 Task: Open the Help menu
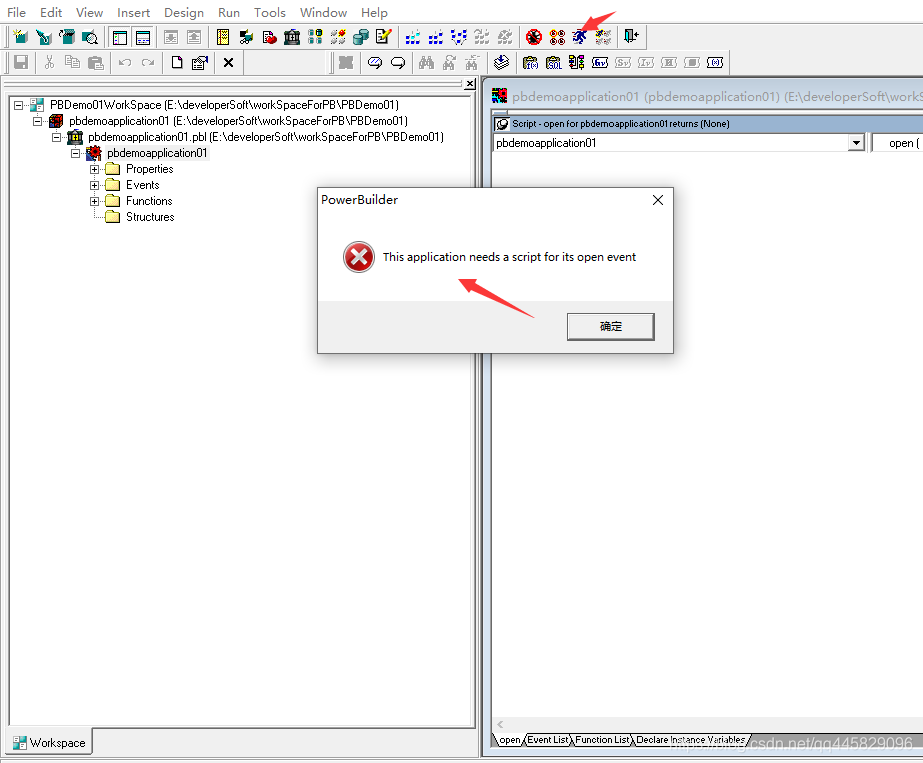click(x=374, y=12)
